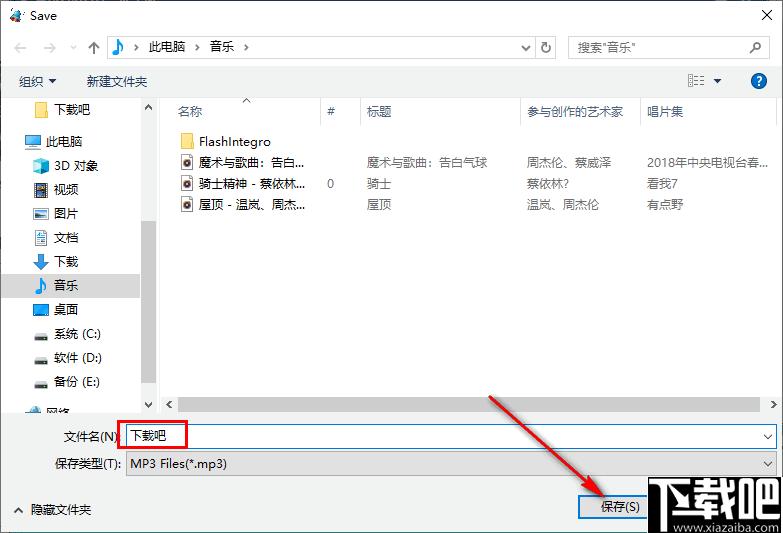Sort by # column header

point(331,111)
